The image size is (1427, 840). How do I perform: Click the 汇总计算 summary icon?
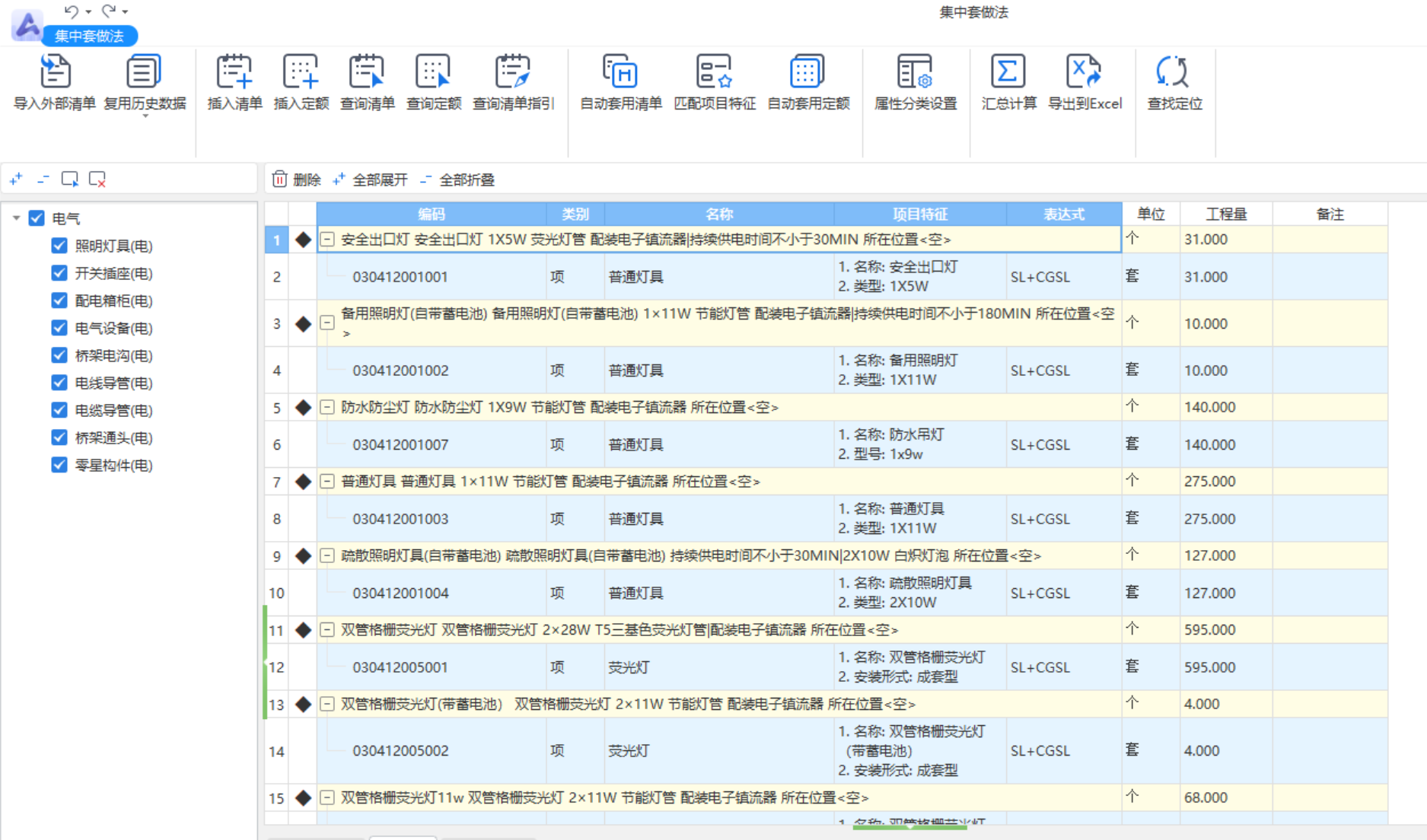pyautogui.click(x=1008, y=82)
